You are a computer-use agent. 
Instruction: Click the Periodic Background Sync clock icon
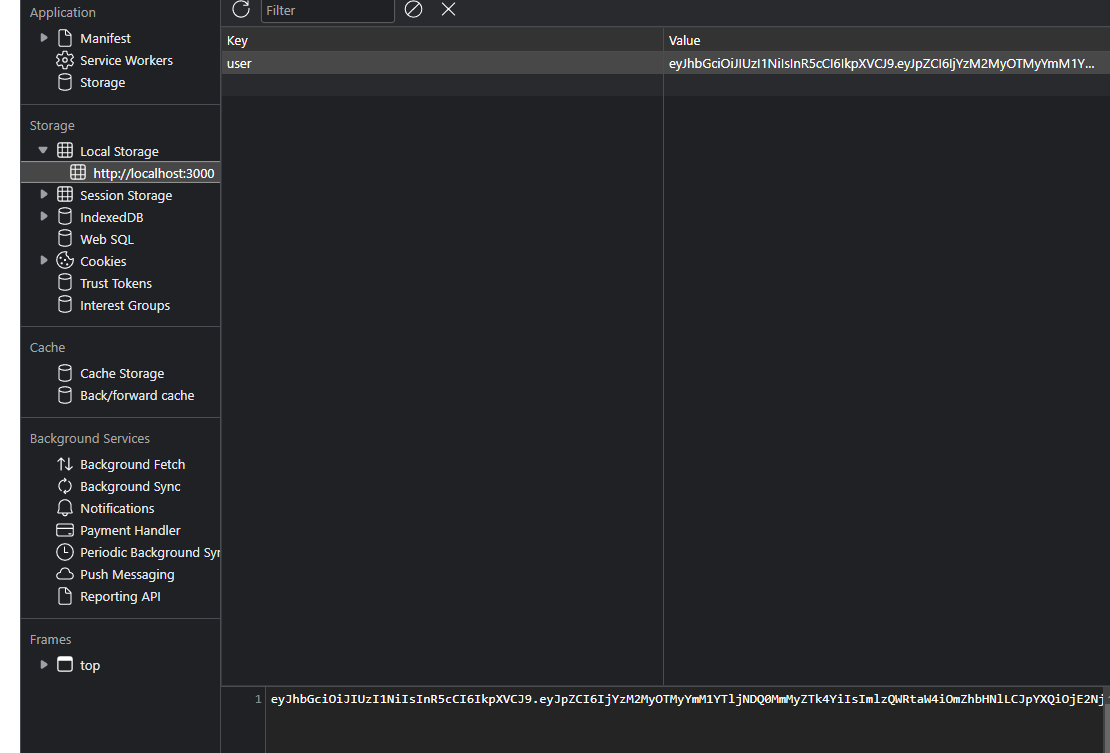click(x=64, y=552)
